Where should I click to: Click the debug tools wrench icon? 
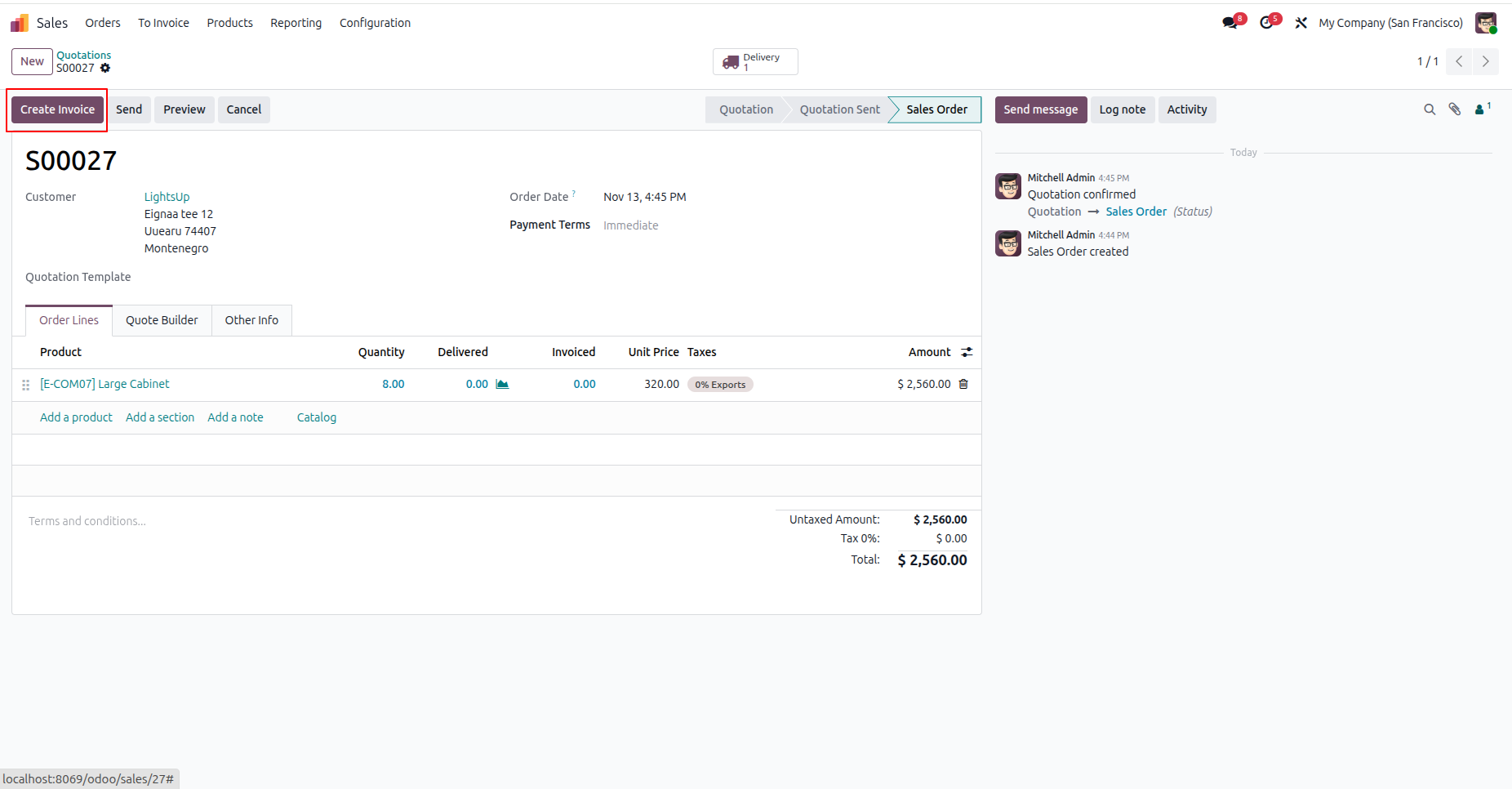tap(1301, 23)
